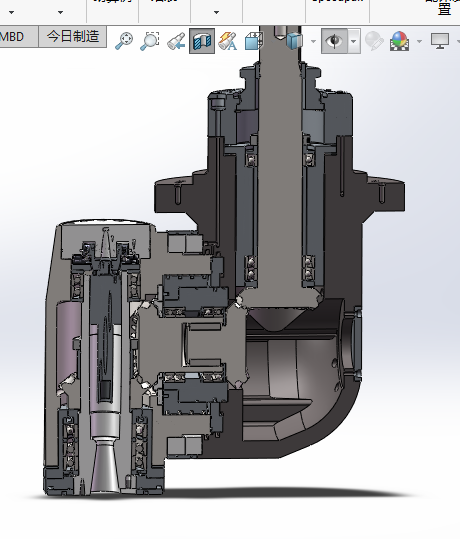Click the Apply Scene colored sphere icon
This screenshot has height=539, width=460.
pos(399,41)
